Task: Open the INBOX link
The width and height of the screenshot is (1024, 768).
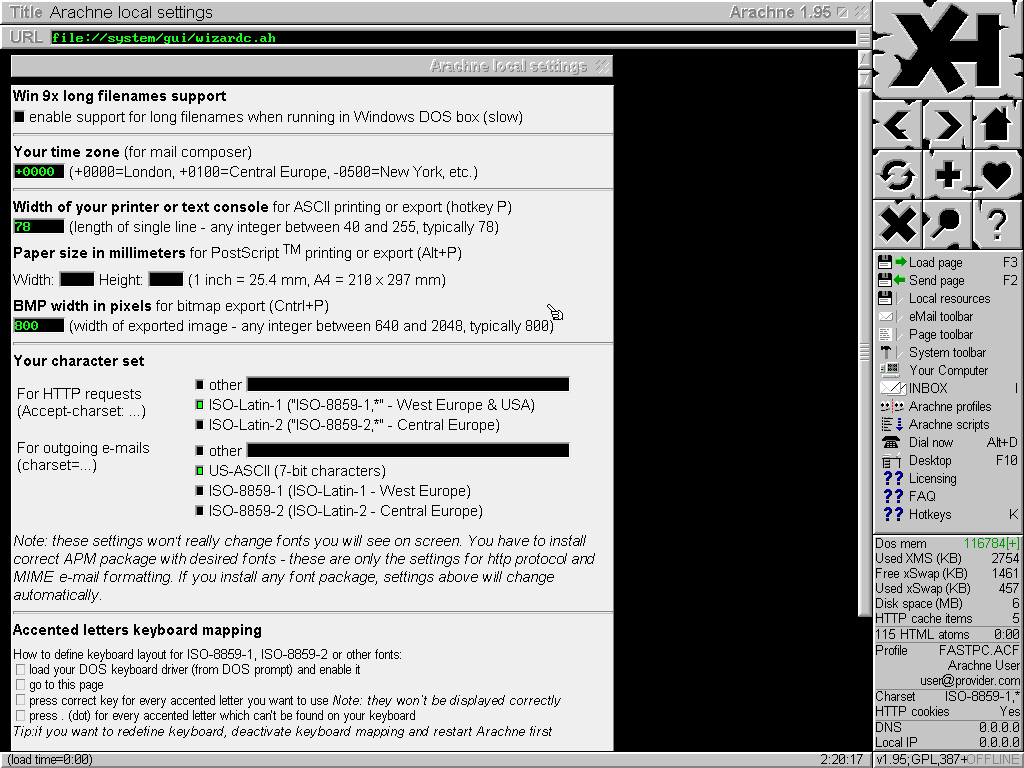Action: [x=928, y=389]
